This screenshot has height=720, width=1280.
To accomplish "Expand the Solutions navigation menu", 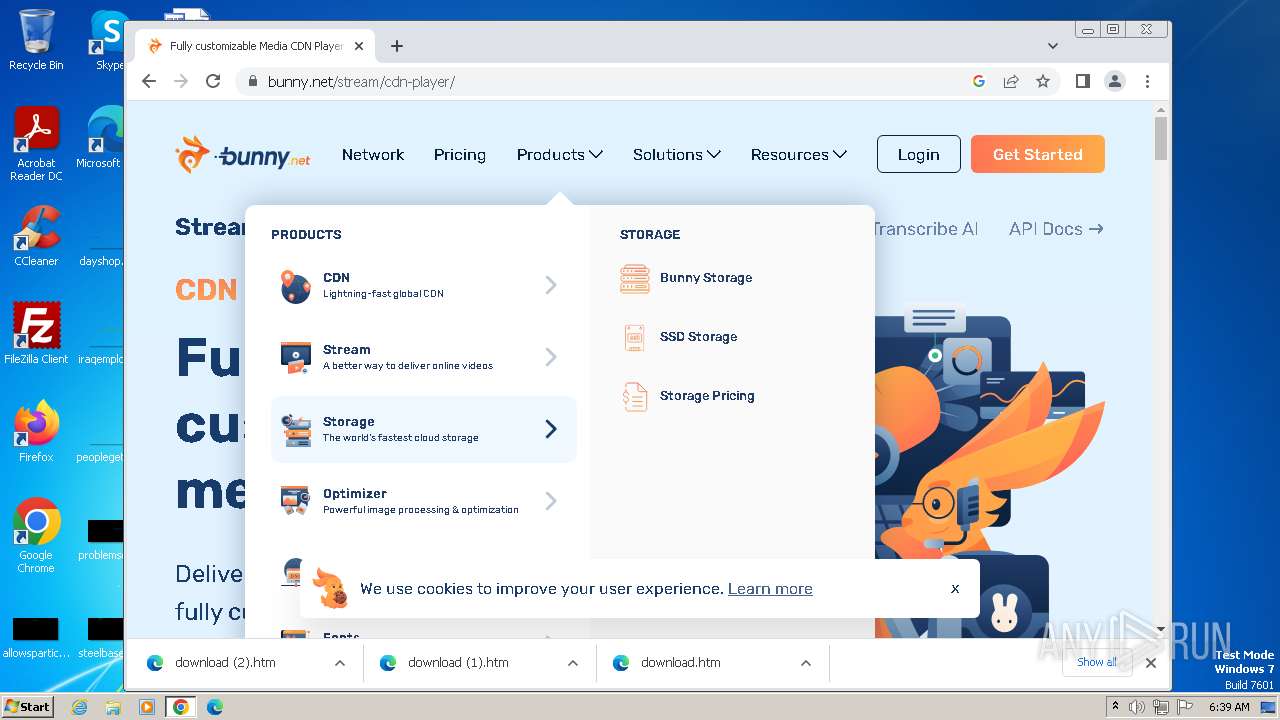I will (676, 155).
